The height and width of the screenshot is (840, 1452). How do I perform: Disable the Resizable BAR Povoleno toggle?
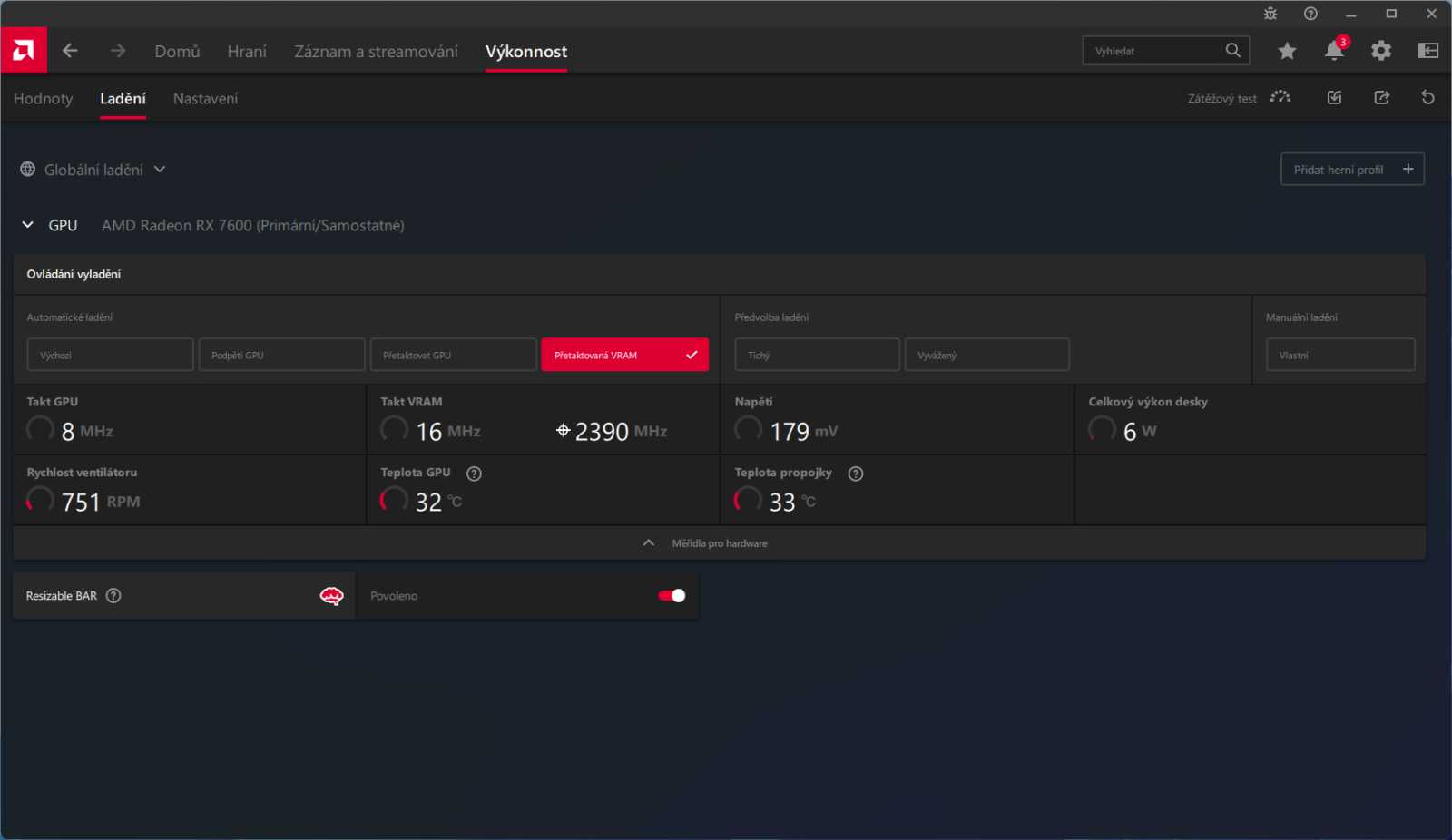tap(672, 596)
